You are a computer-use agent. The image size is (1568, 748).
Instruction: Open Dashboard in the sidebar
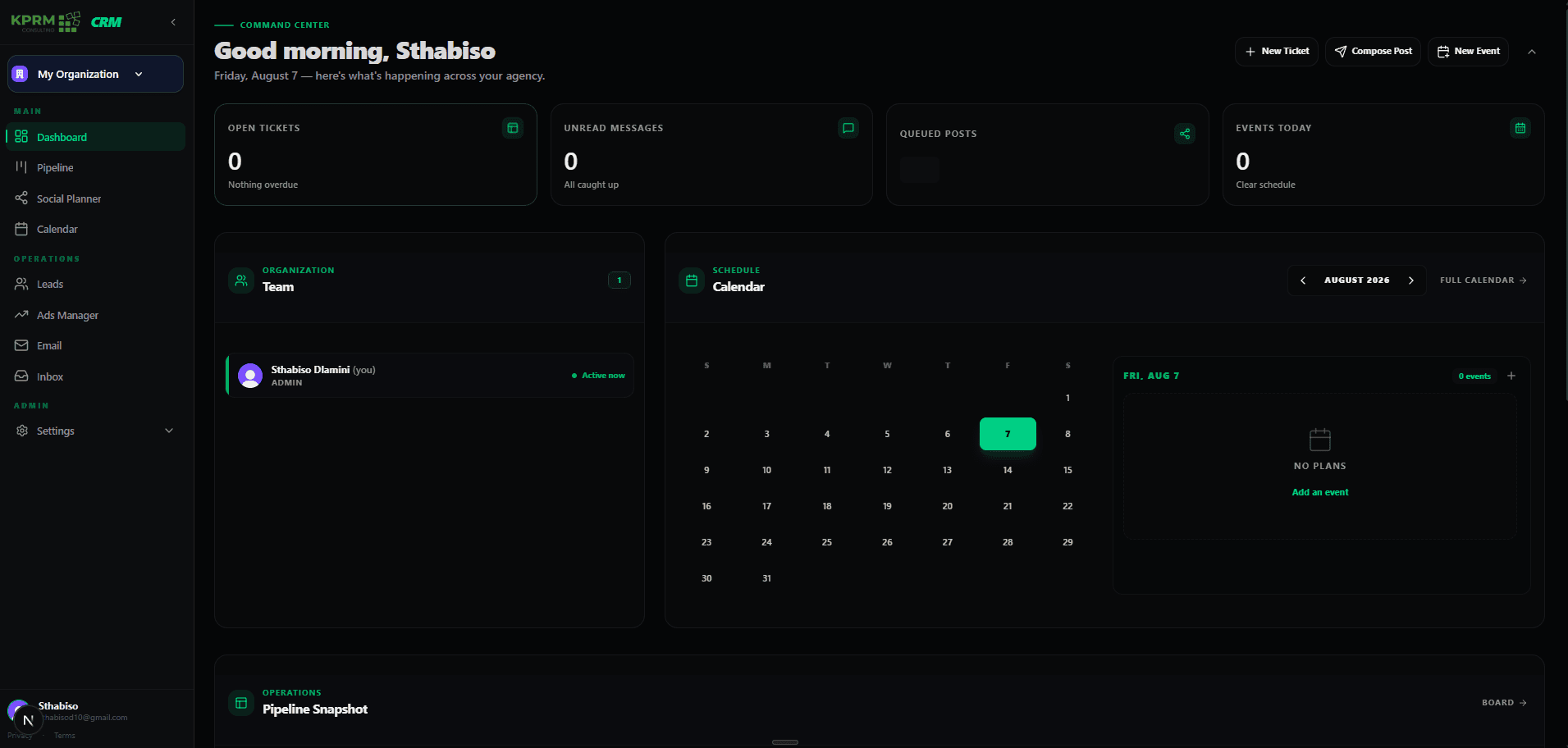pyautogui.click(x=95, y=137)
